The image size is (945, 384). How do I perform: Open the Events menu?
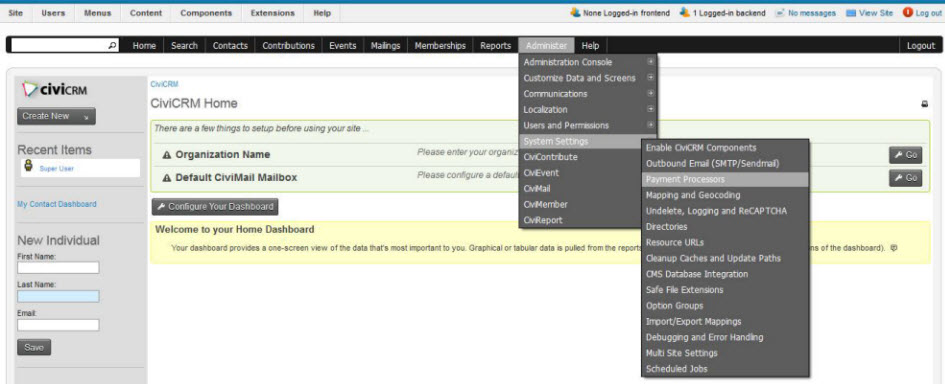pyautogui.click(x=342, y=45)
